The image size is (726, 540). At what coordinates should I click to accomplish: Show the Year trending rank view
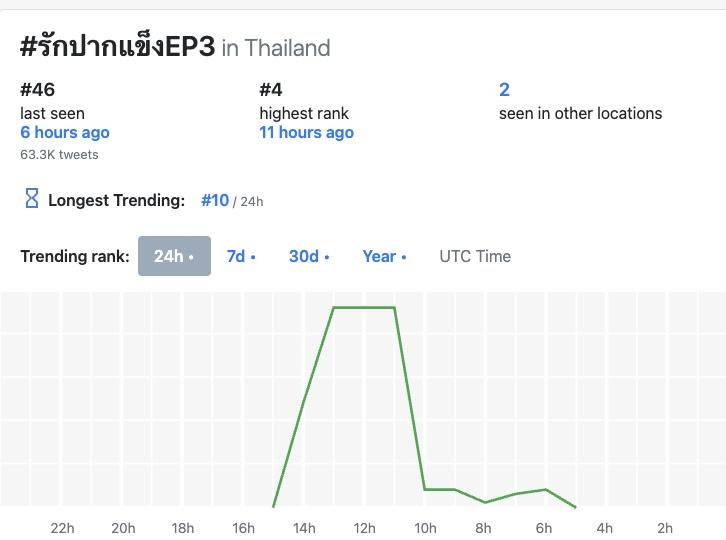coord(384,256)
